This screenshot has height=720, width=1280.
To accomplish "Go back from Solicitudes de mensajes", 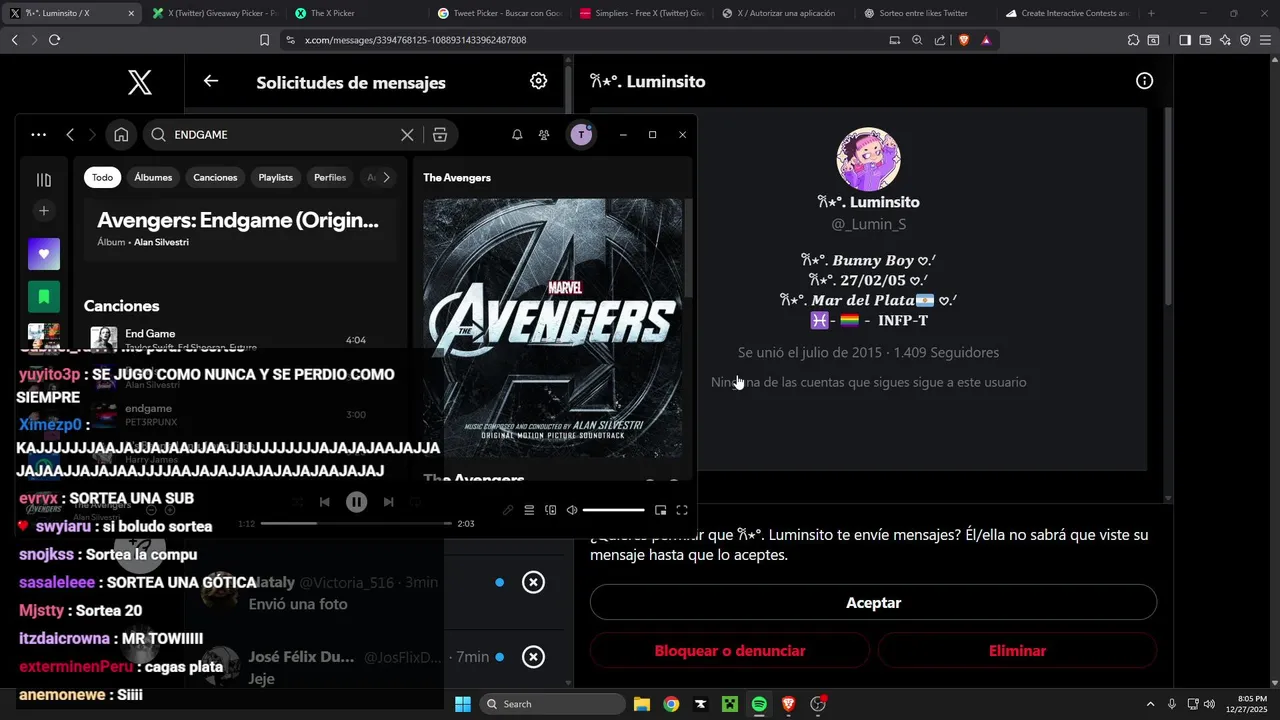I will point(210,81).
